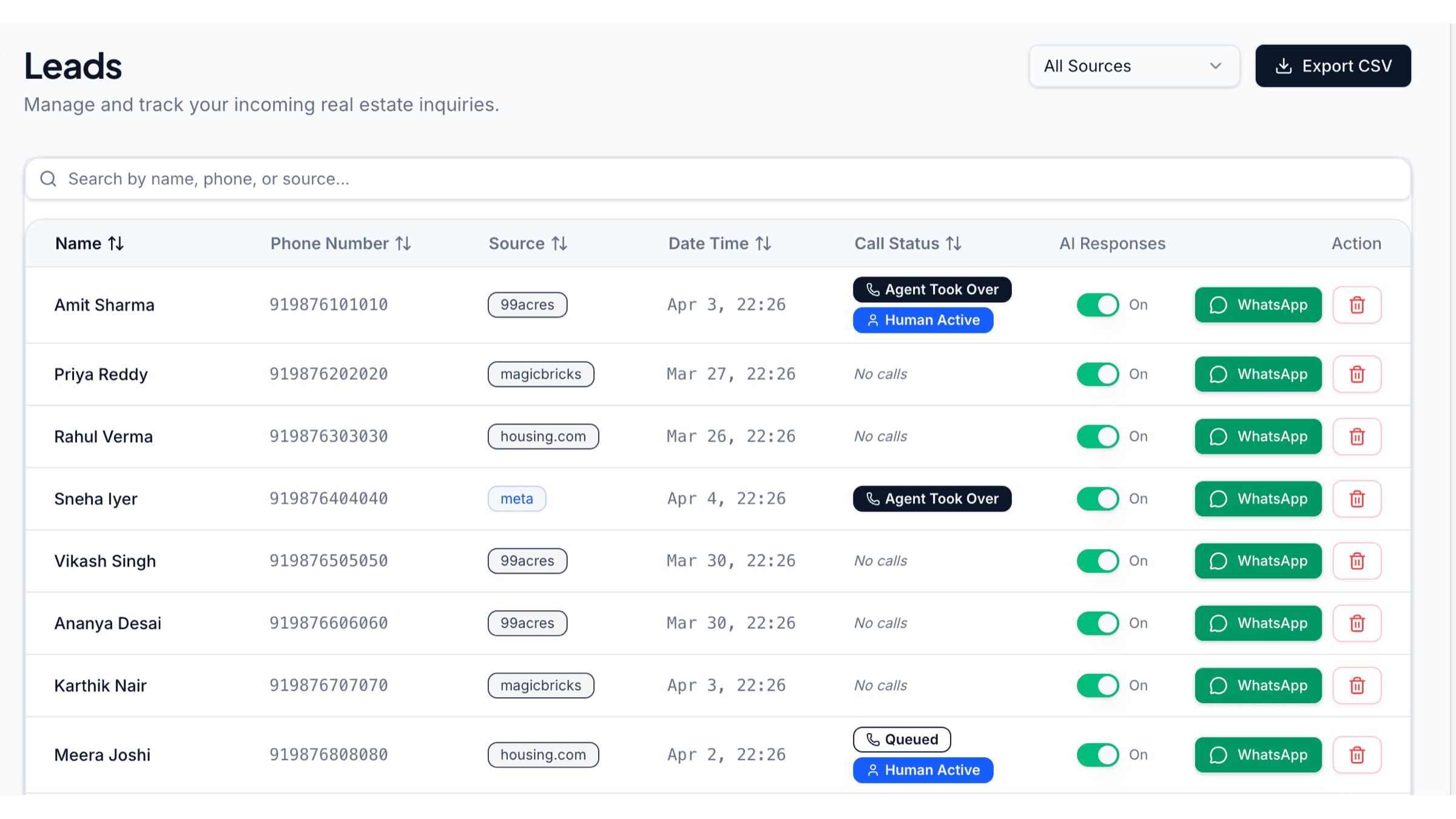This screenshot has height=819, width=1456.
Task: Open WhatsApp for Ananya Desai
Action: [1258, 623]
